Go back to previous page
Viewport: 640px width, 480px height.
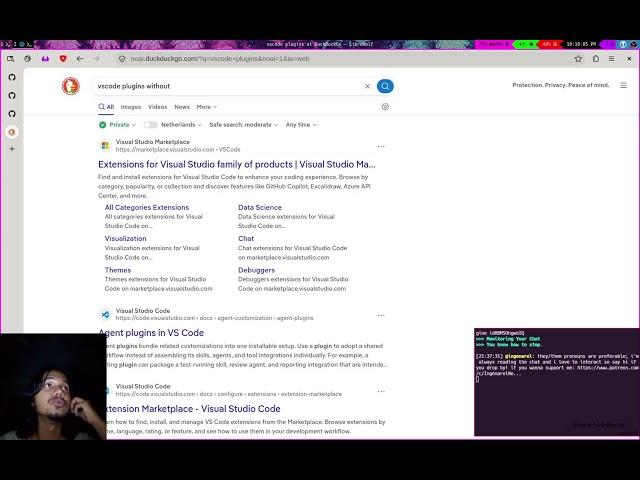click(x=80, y=59)
